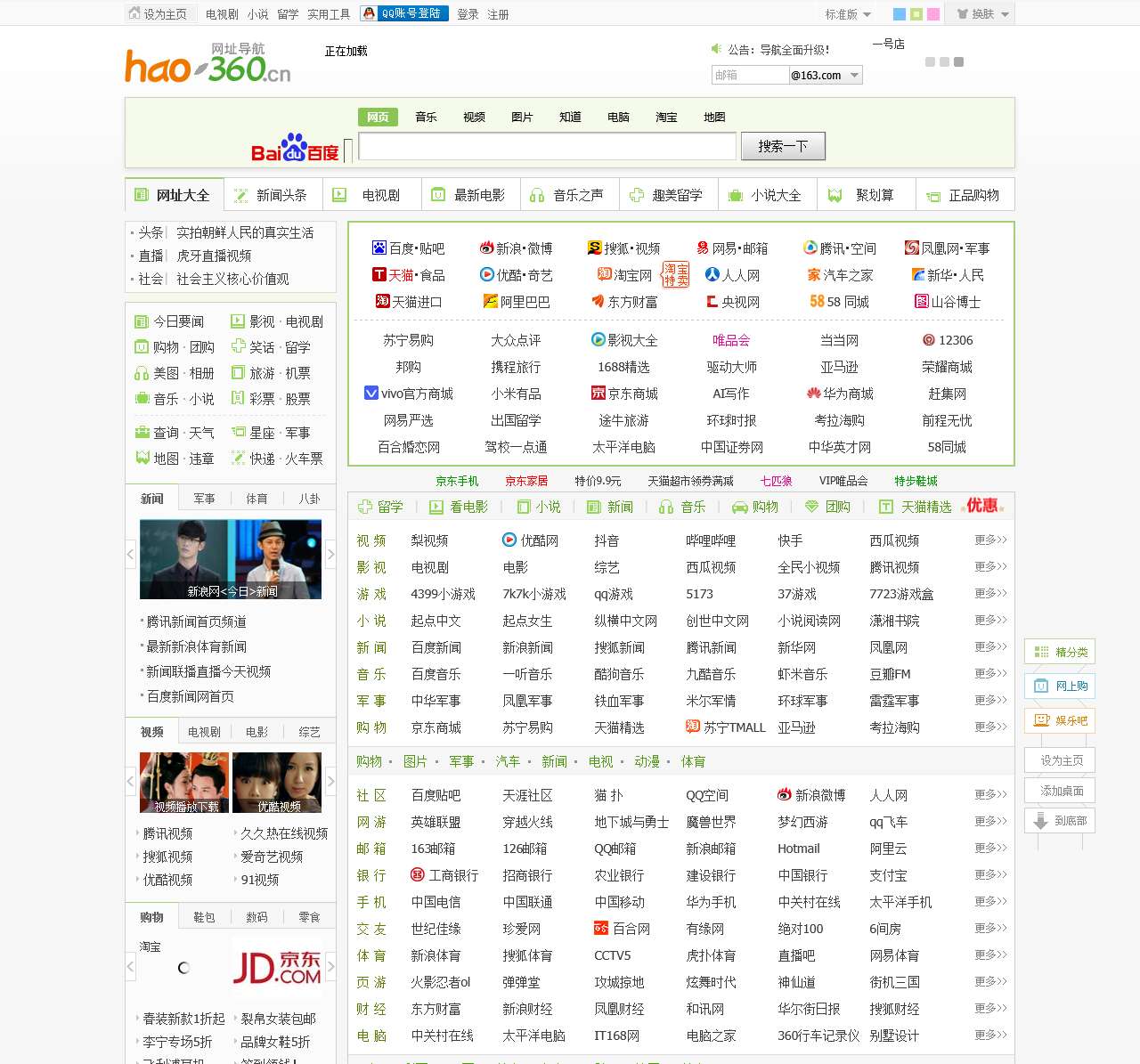Click the CCTV icon beside 央视网
The image size is (1140, 1064).
click(712, 301)
